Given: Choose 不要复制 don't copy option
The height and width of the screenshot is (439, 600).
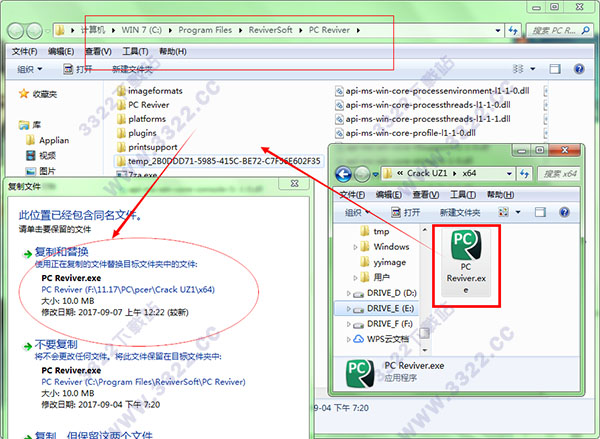Looking at the screenshot, I should tap(56, 344).
